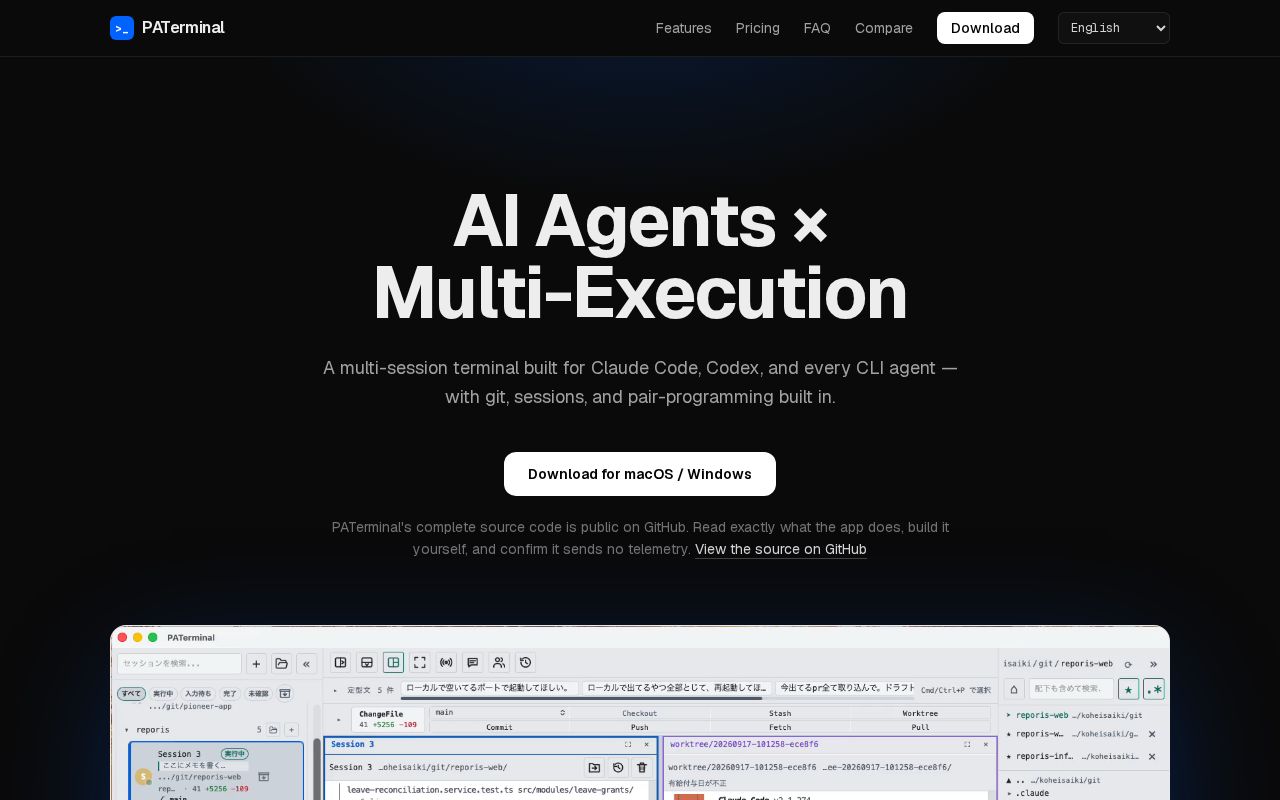Viewport: 1280px width, 800px height.
Task: Click the side panel layout icon
Action: tap(341, 662)
